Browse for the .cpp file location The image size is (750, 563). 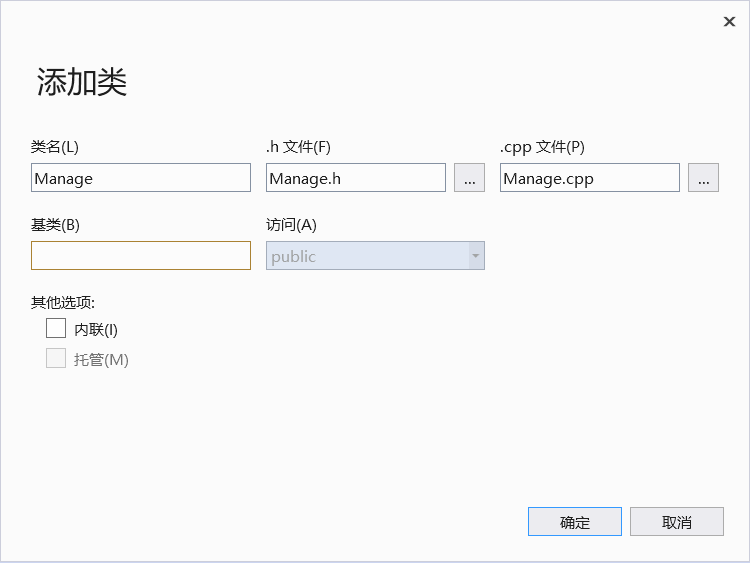click(x=703, y=178)
